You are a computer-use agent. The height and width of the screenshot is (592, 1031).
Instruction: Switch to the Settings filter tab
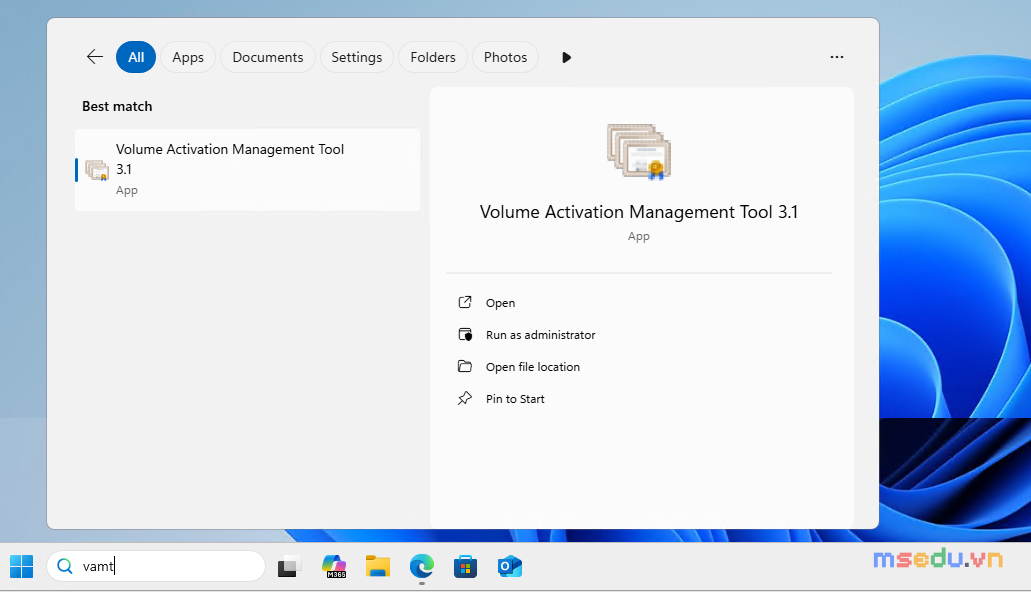(356, 57)
